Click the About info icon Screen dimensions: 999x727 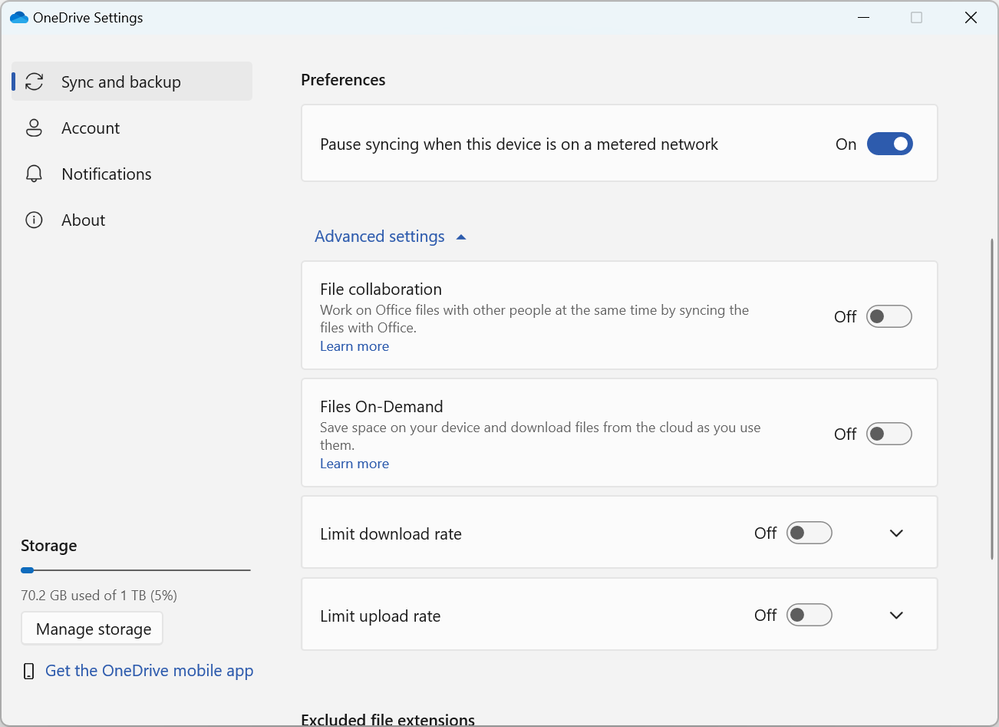(34, 220)
